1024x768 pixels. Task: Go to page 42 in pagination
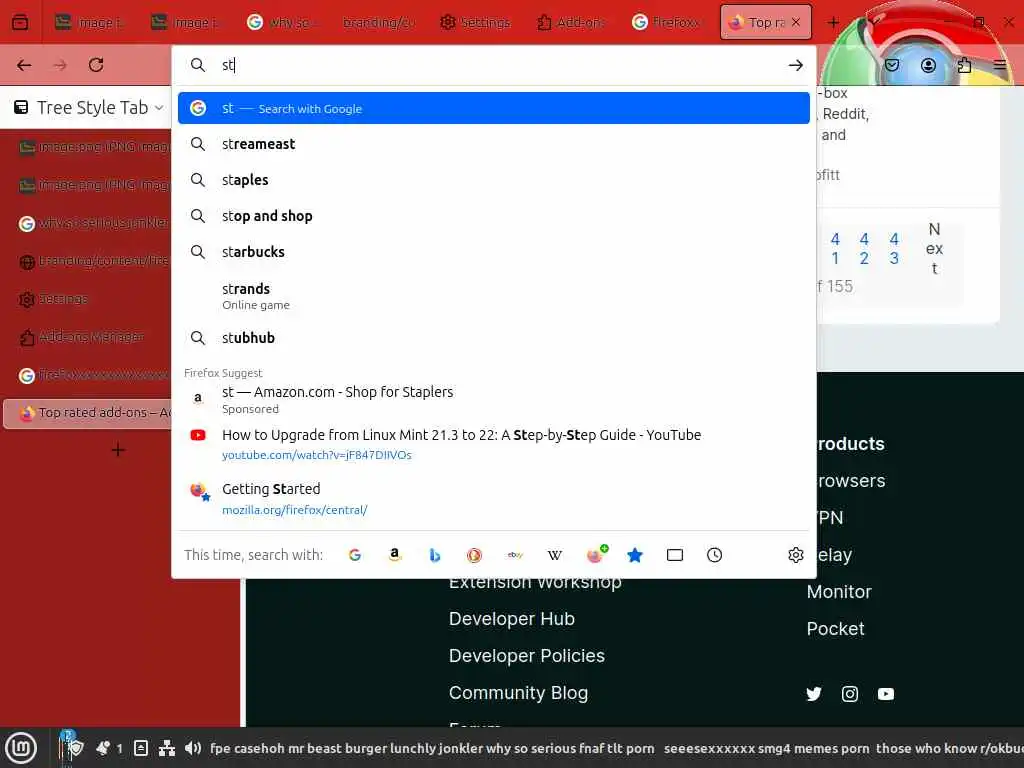coord(864,249)
